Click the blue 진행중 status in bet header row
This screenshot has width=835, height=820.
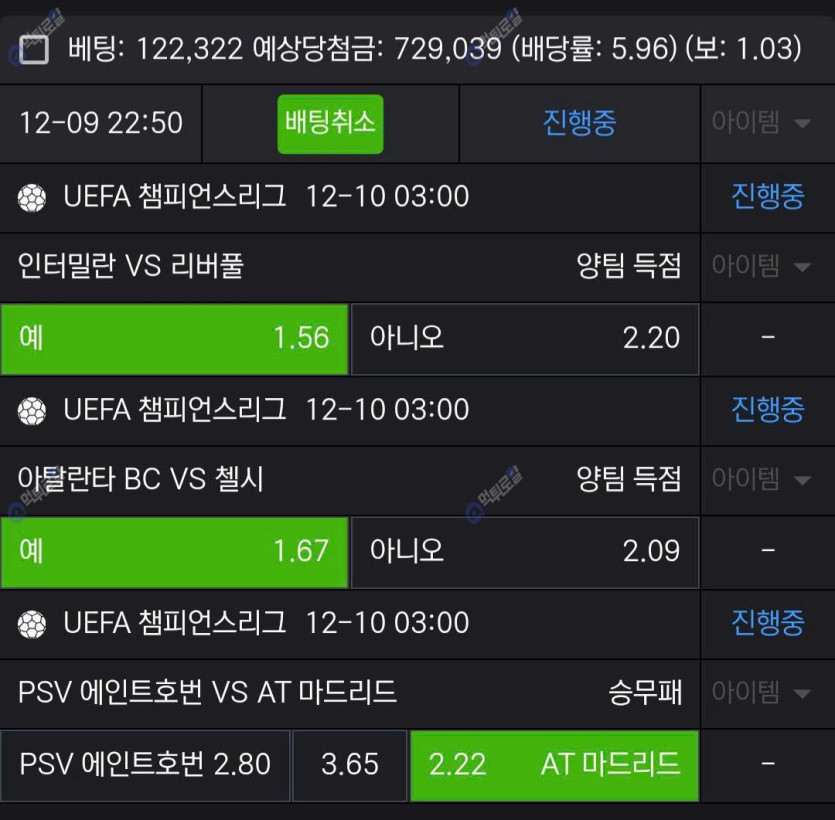coord(579,123)
